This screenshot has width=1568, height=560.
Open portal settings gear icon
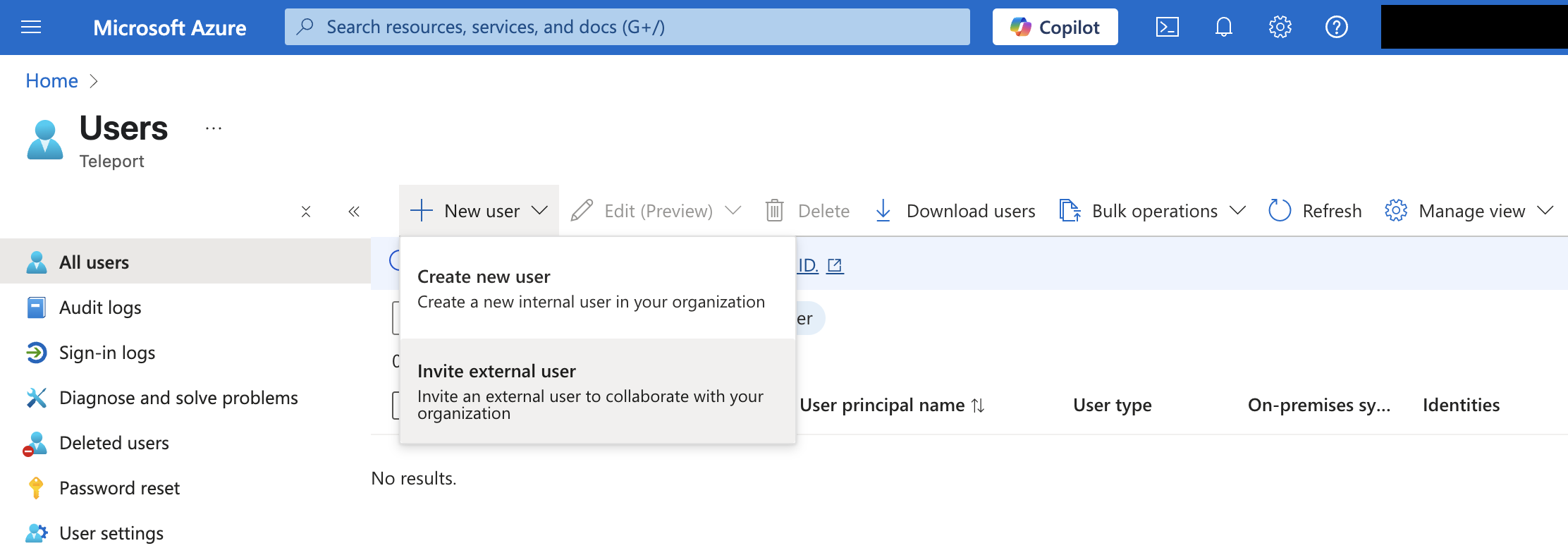[1280, 28]
